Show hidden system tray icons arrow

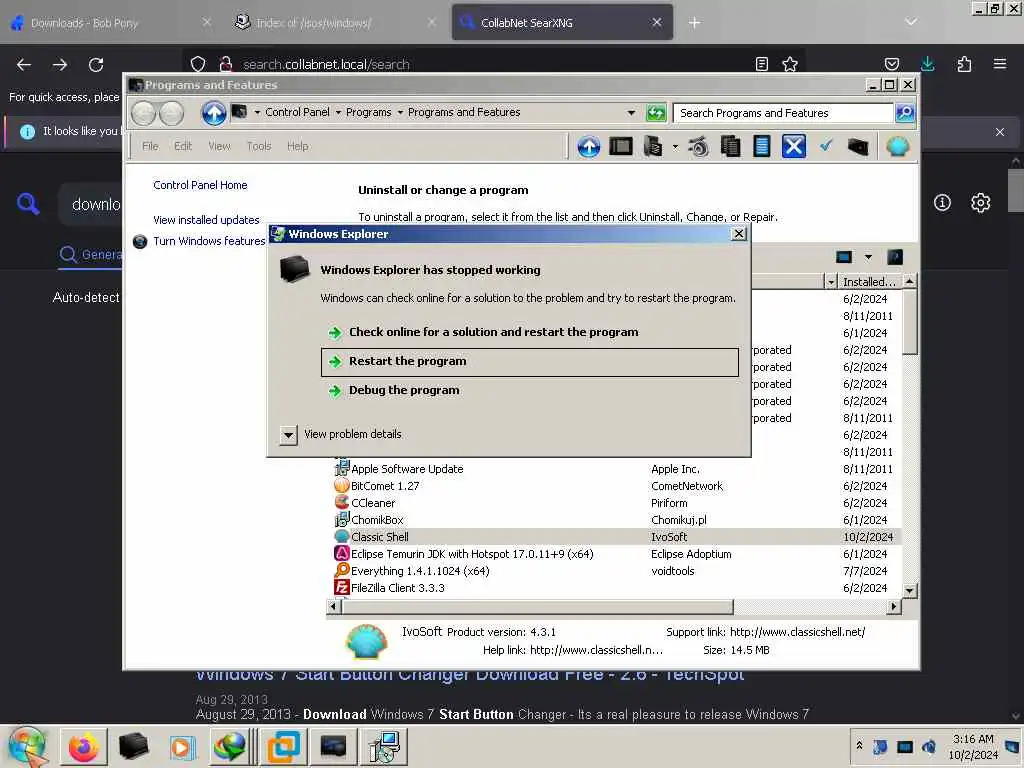click(x=859, y=745)
